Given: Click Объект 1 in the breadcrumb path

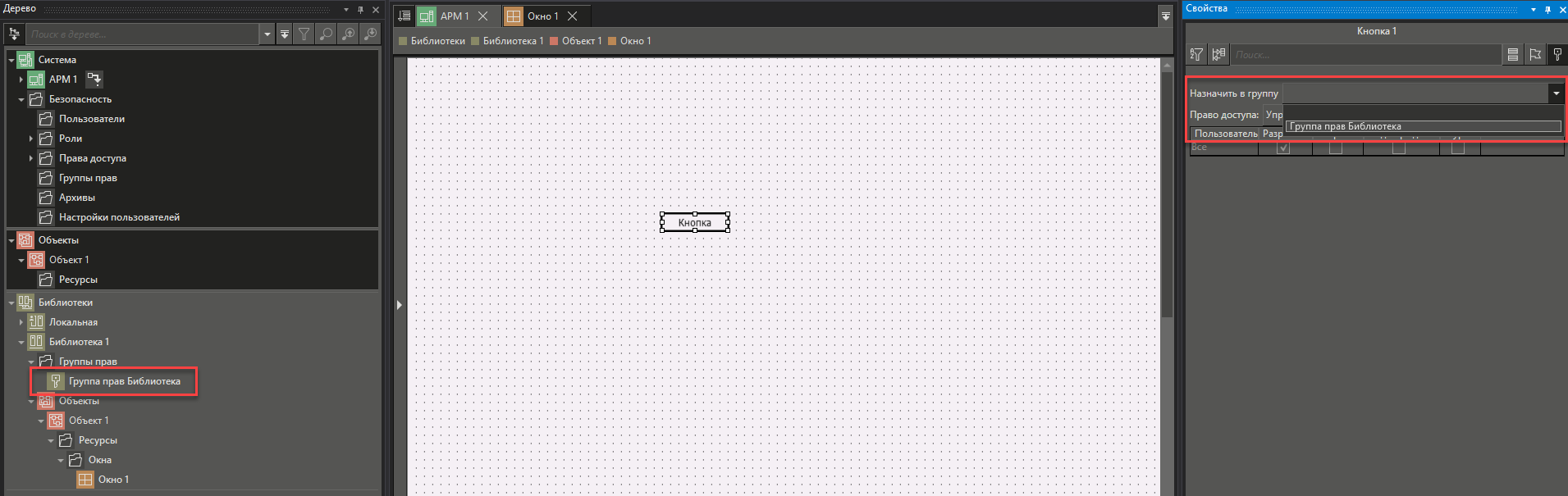Looking at the screenshot, I should 581,41.
